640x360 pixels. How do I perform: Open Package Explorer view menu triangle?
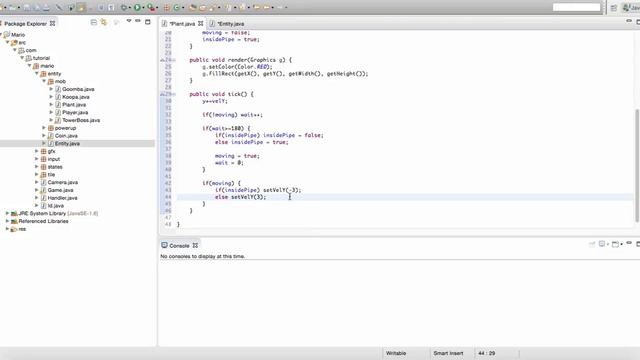click(129, 20)
